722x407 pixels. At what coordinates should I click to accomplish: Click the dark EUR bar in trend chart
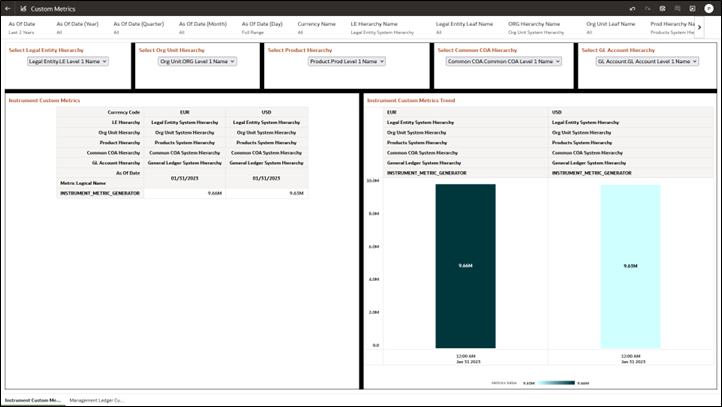pos(466,266)
